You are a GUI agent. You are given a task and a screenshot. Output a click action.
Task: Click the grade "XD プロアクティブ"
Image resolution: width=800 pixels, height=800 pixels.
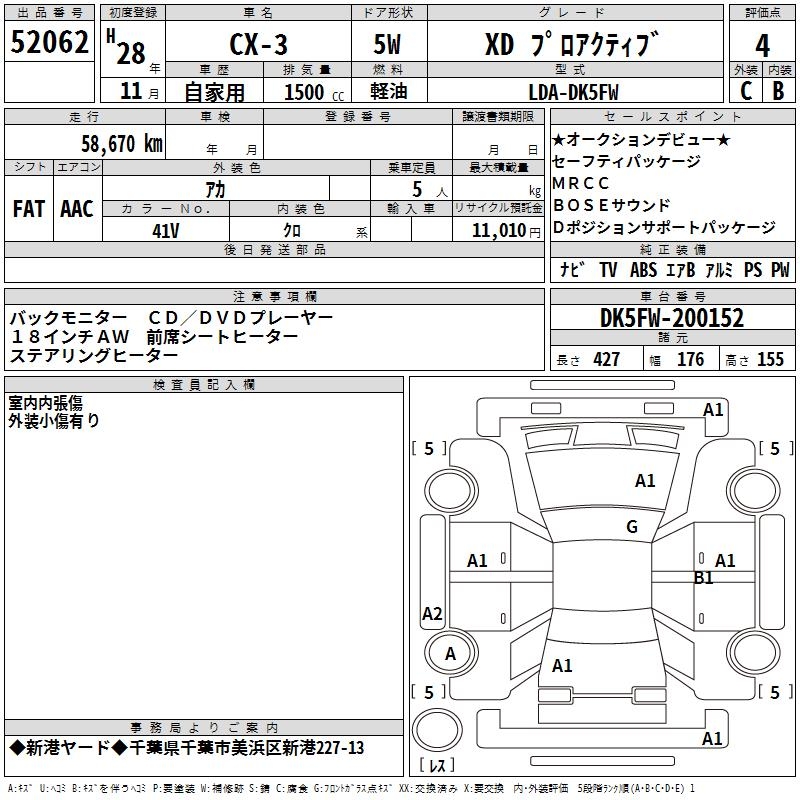[572, 44]
